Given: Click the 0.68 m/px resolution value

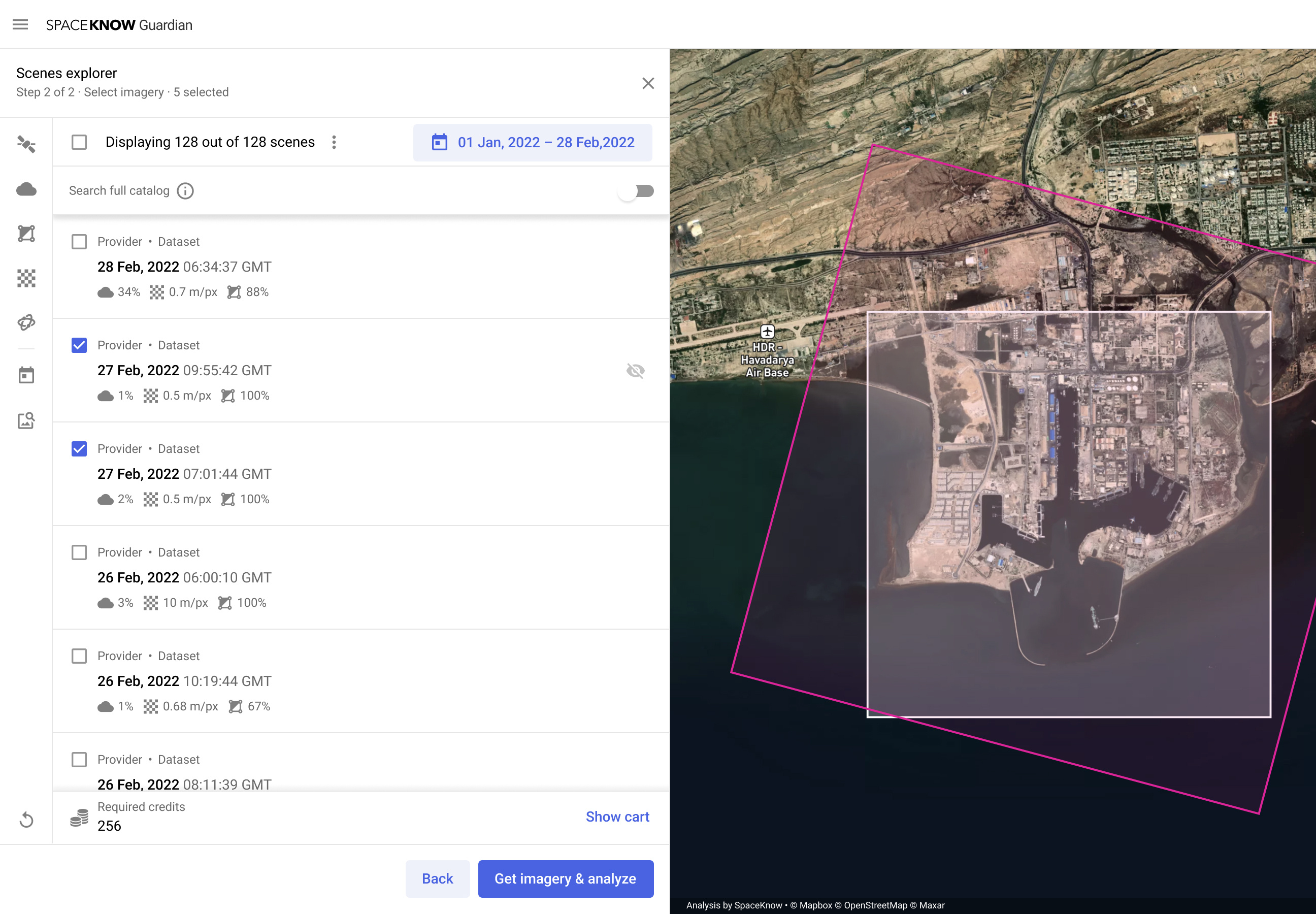Looking at the screenshot, I should pos(190,707).
